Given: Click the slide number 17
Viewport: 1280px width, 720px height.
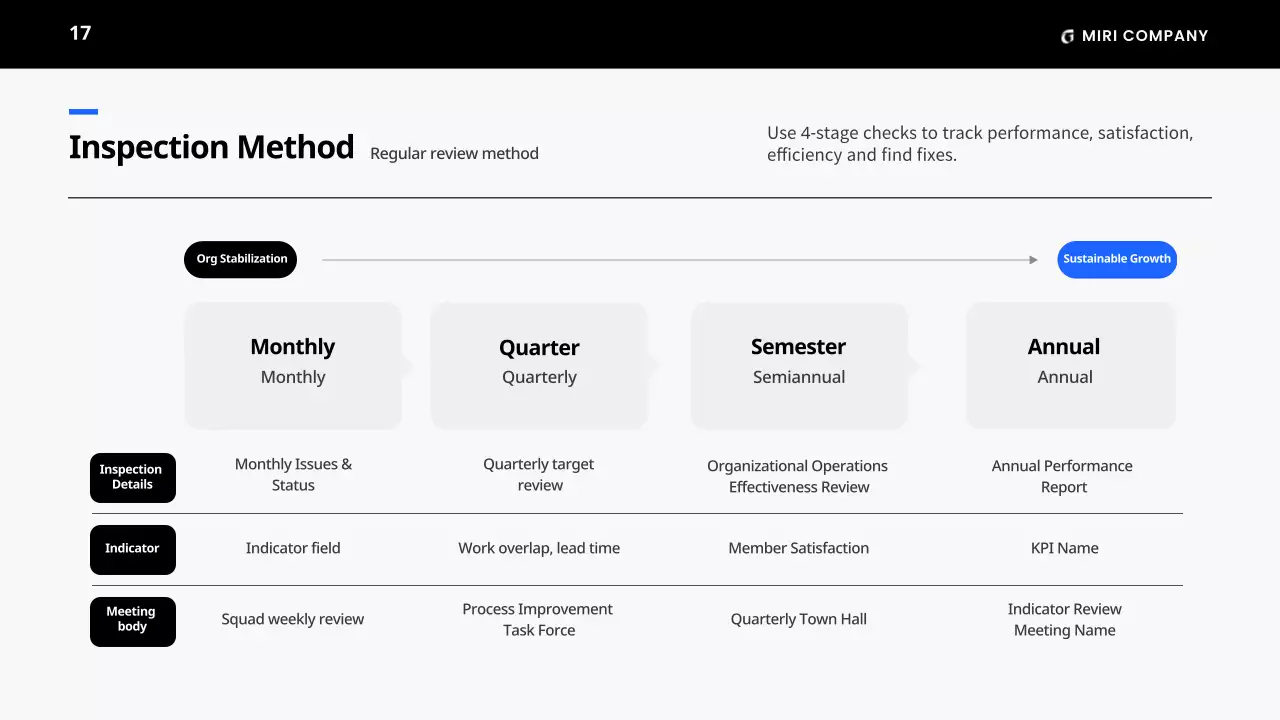Looking at the screenshot, I should pyautogui.click(x=80, y=33).
